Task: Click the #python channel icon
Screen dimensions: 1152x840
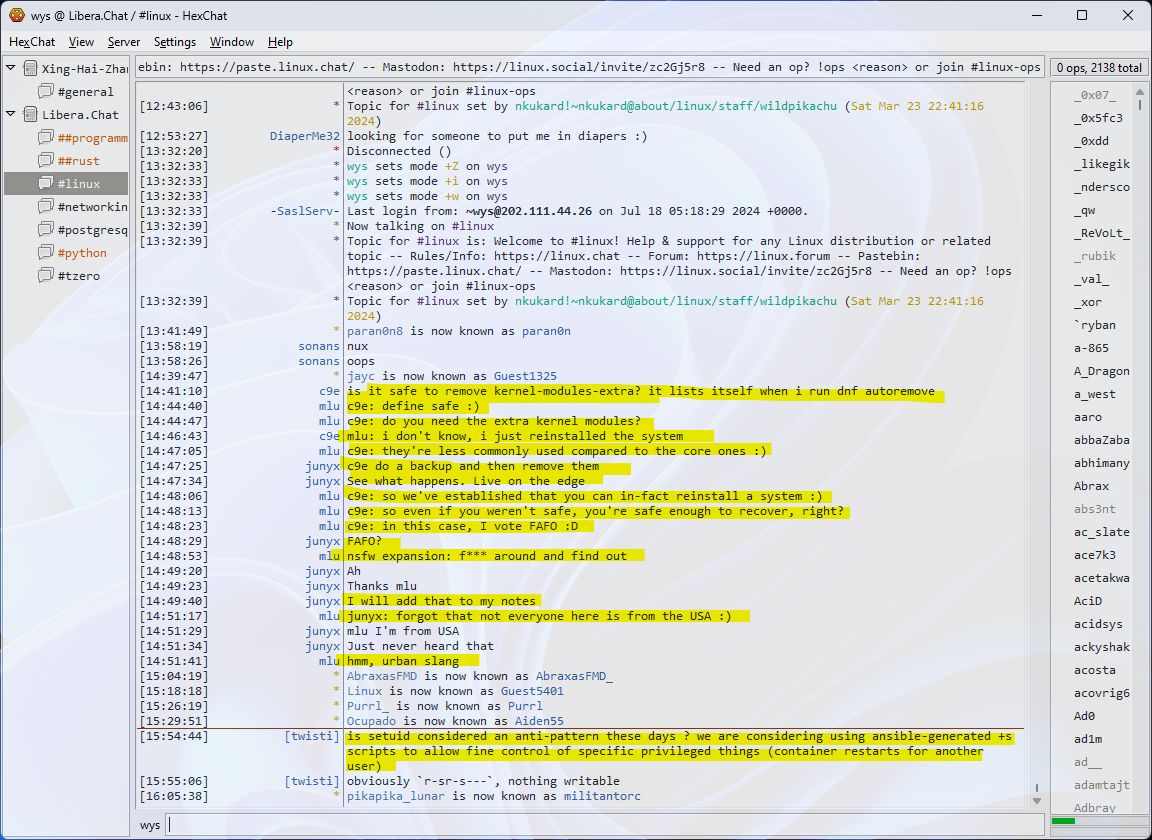Action: pos(46,253)
